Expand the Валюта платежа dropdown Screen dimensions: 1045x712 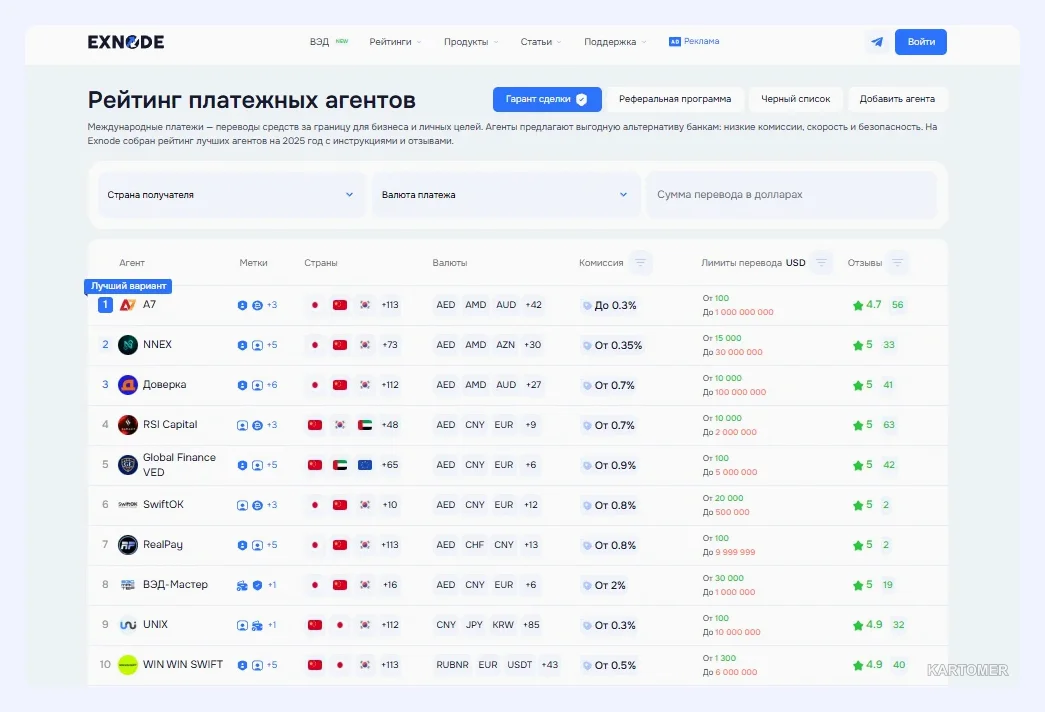507,195
